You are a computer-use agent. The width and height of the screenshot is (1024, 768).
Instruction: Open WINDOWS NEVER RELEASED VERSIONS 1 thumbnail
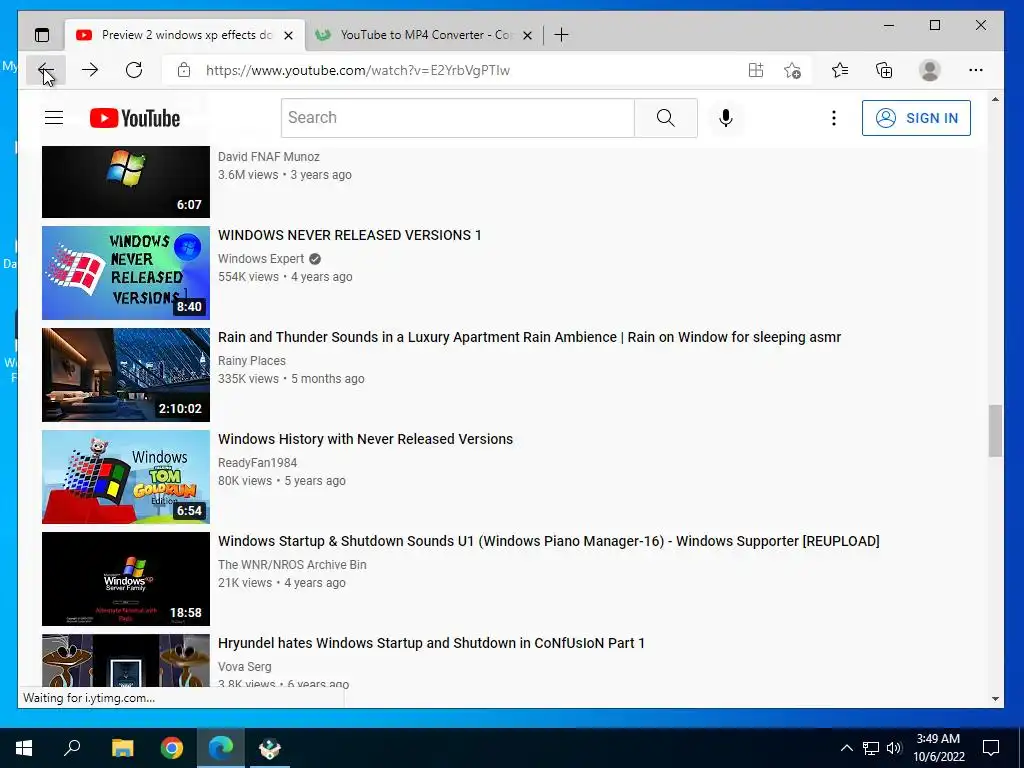point(126,273)
